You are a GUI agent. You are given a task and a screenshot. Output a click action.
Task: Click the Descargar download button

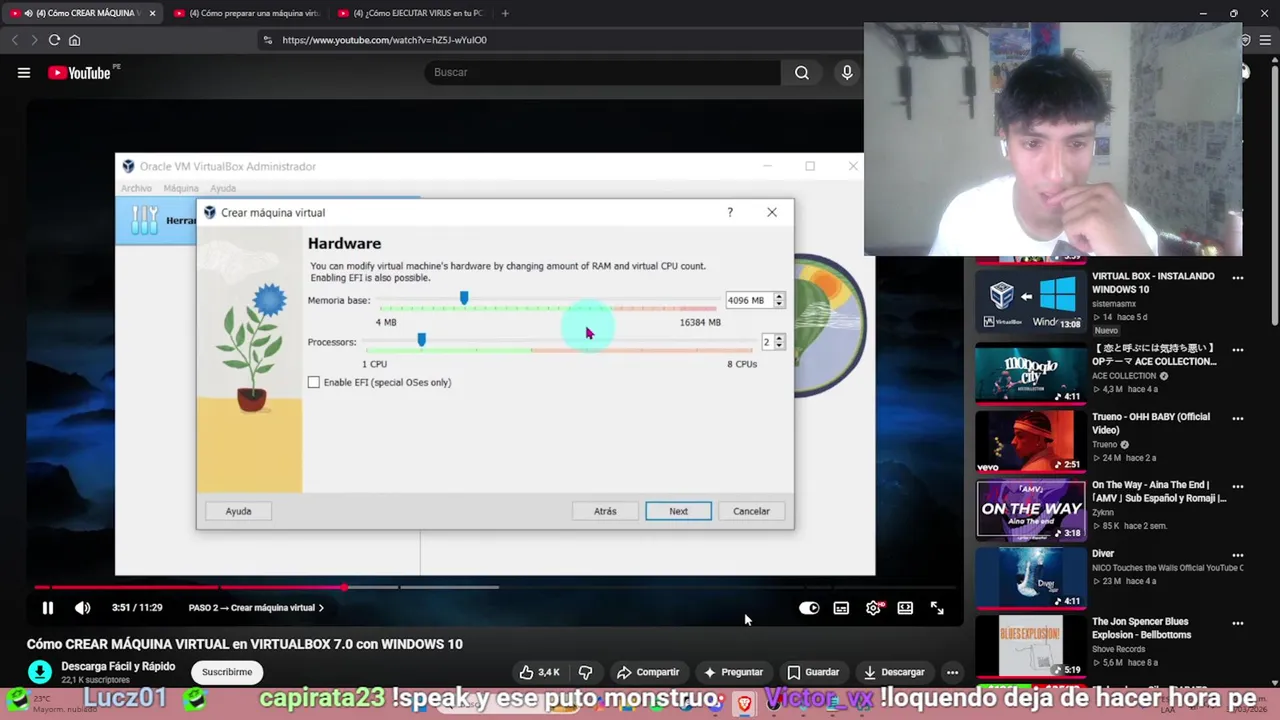[894, 672]
